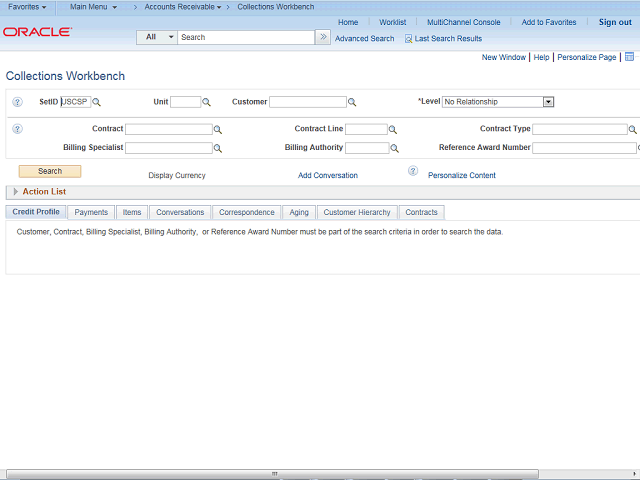640x480 pixels.
Task: Switch to the Correspondence tab
Action: [x=247, y=212]
